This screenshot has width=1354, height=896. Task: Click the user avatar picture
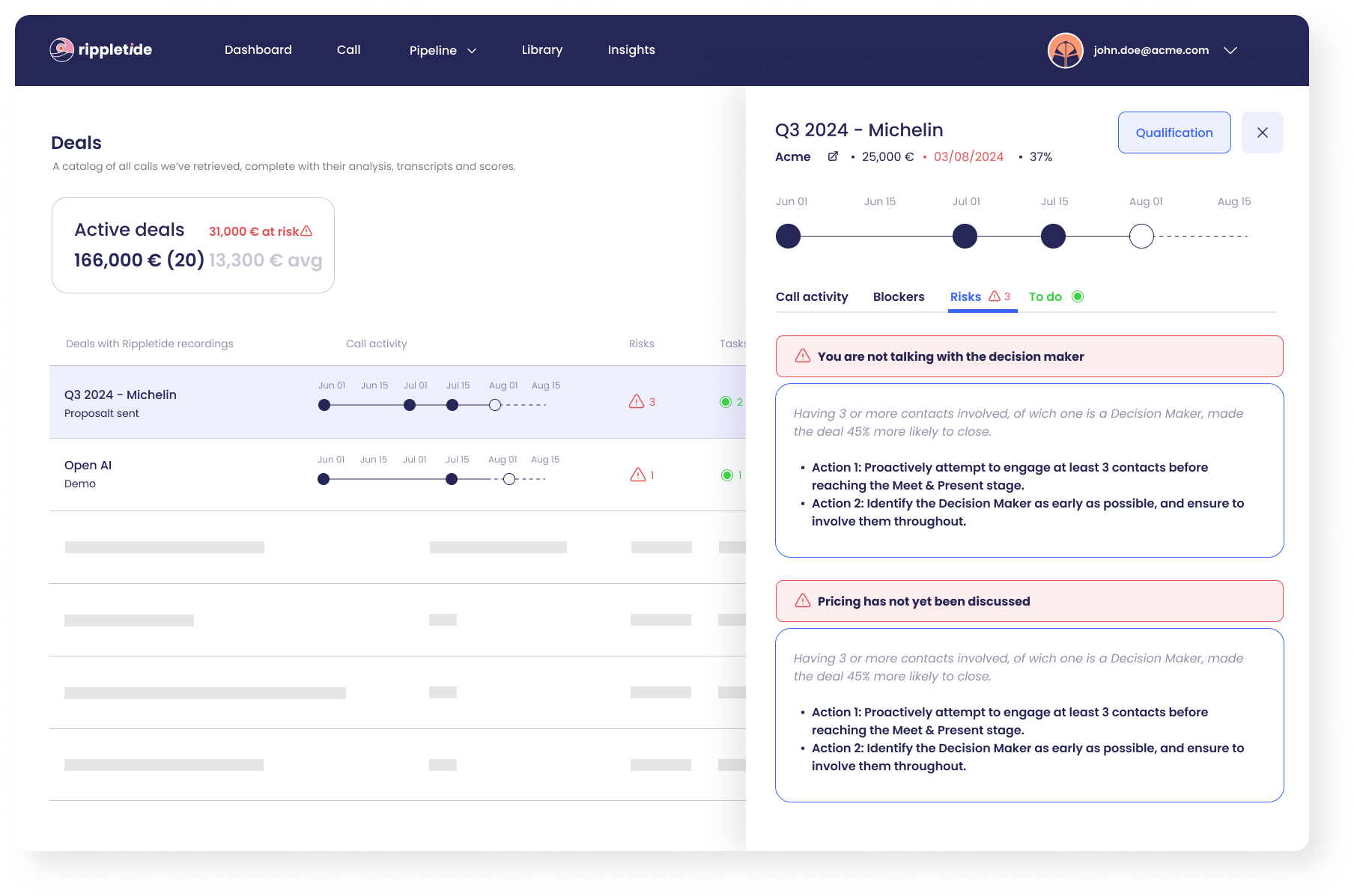point(1066,50)
